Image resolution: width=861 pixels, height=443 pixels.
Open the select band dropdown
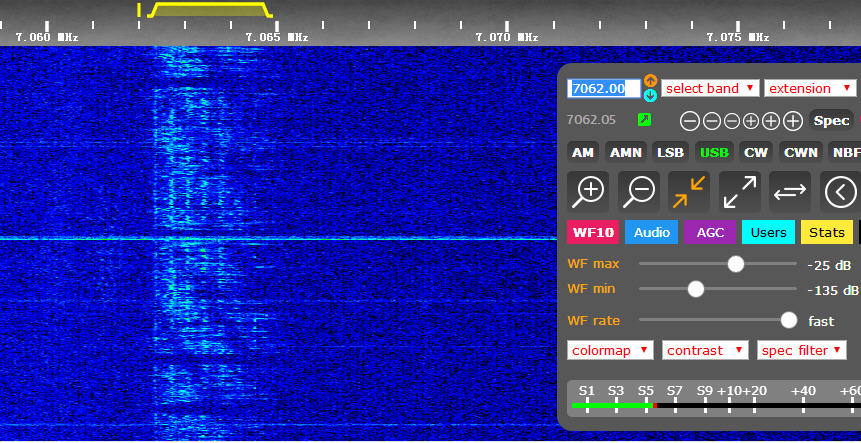[x=710, y=88]
